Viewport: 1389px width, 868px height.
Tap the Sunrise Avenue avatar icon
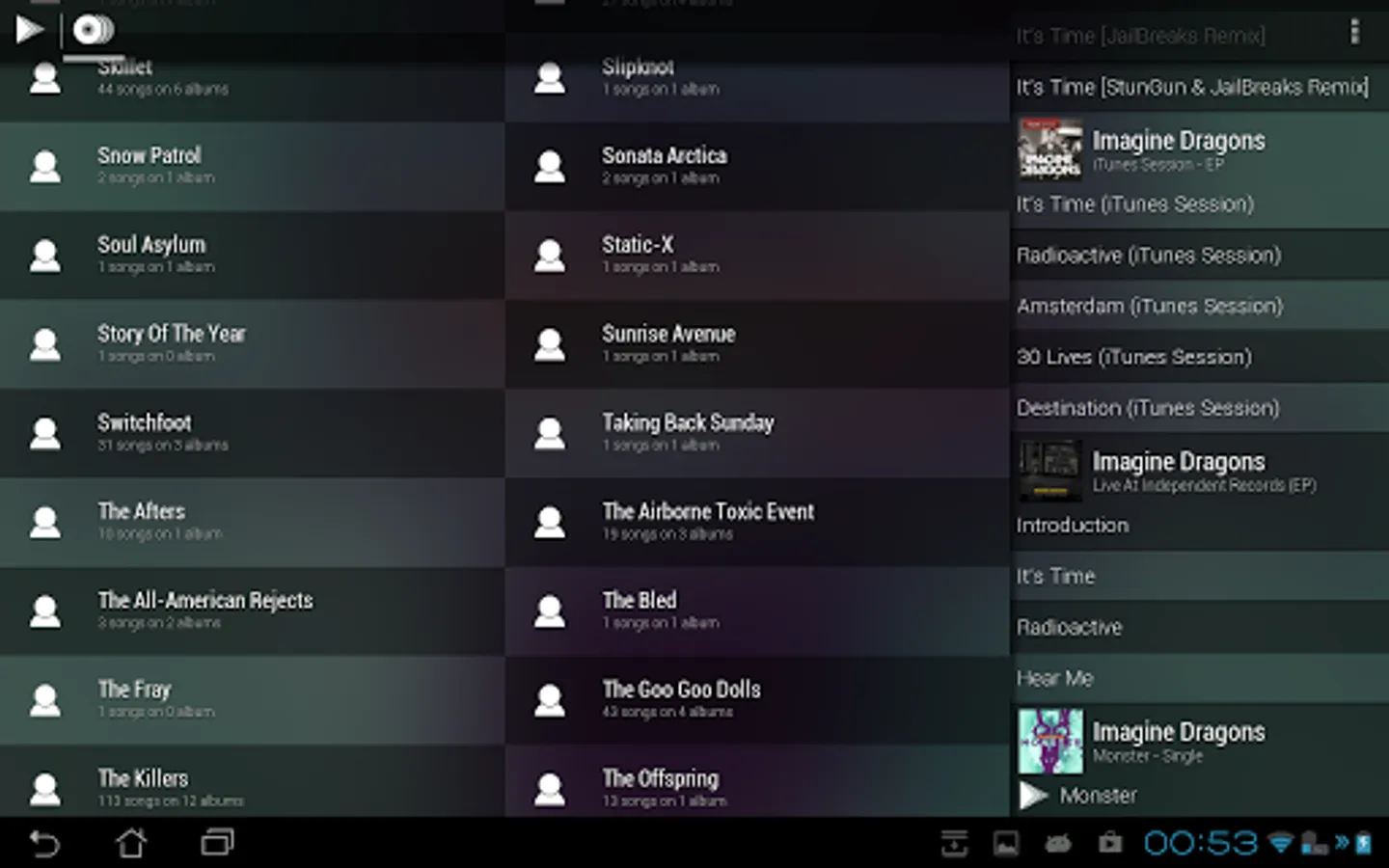point(550,344)
